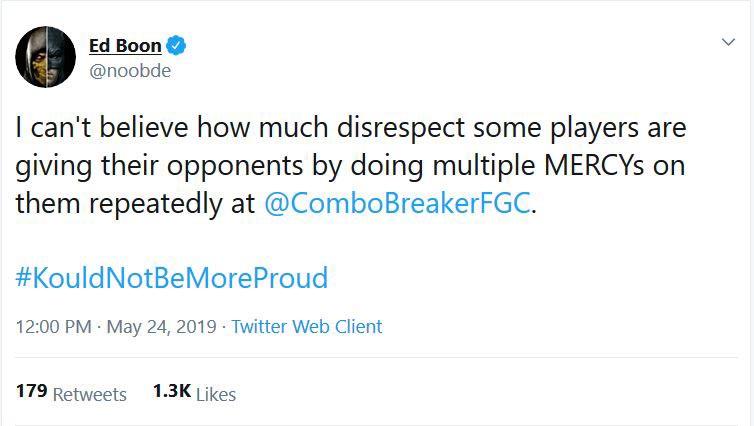Click the bold 179 retweet count

[31, 392]
